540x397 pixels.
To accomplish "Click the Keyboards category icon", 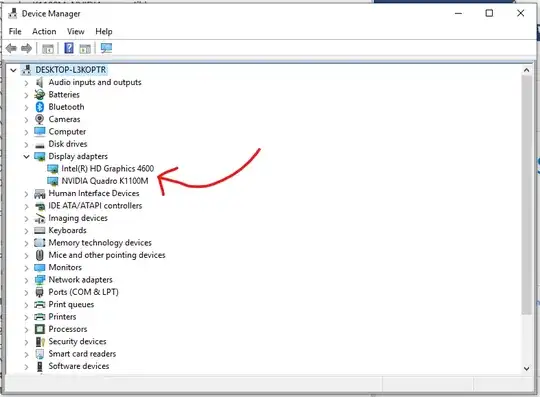I will click(40, 231).
